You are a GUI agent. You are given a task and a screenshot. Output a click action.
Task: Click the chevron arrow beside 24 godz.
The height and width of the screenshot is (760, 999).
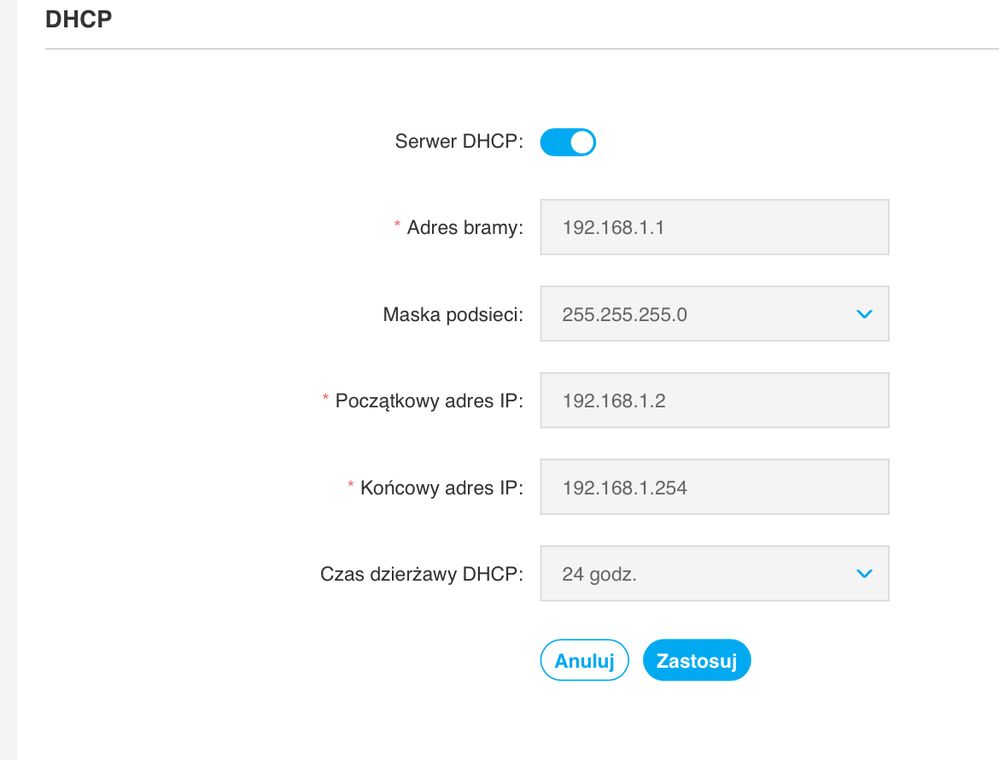865,574
